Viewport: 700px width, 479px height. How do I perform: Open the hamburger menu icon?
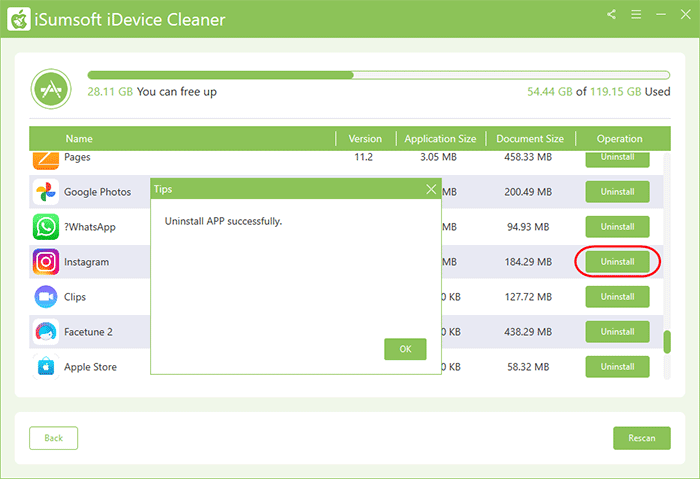coord(636,14)
